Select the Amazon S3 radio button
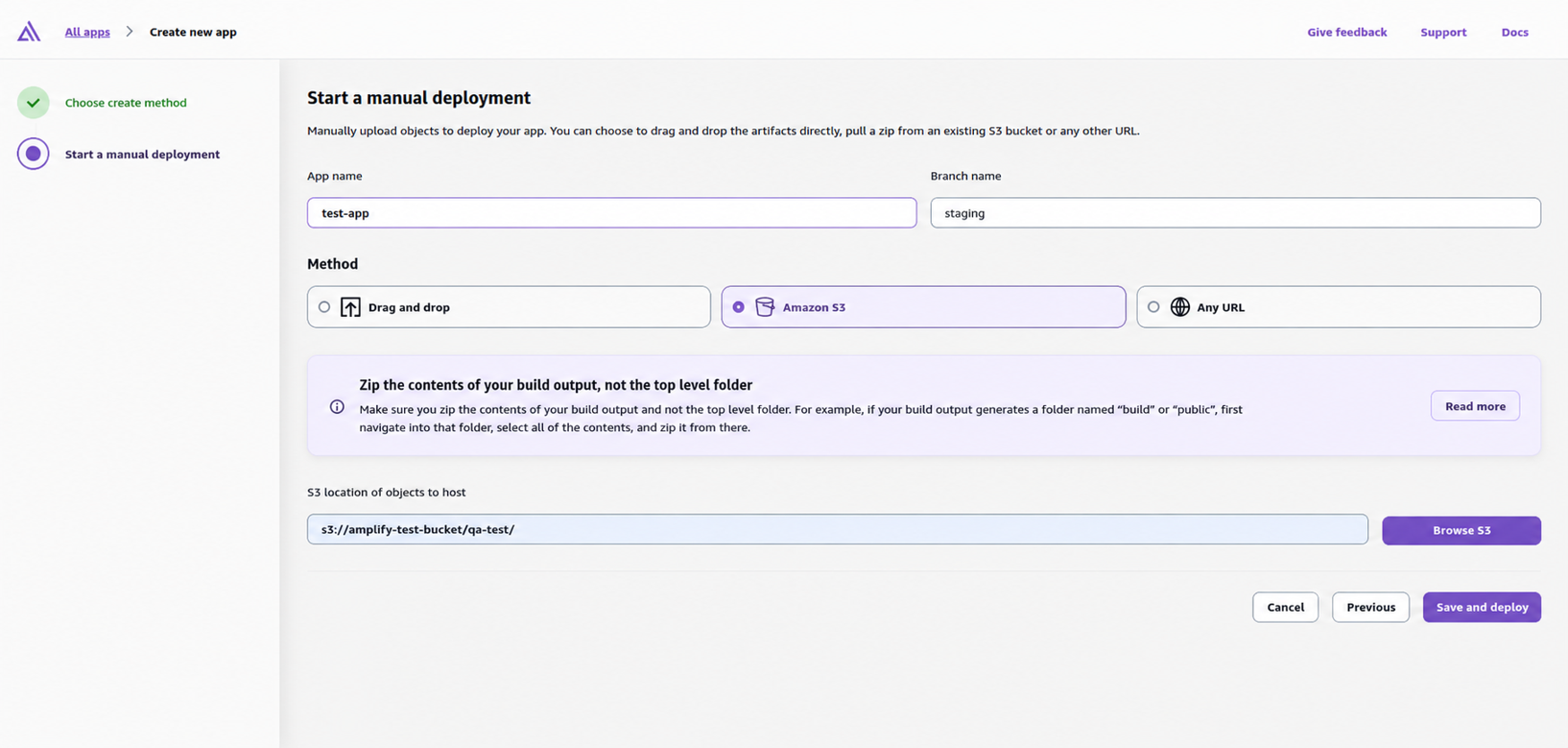 (x=738, y=307)
